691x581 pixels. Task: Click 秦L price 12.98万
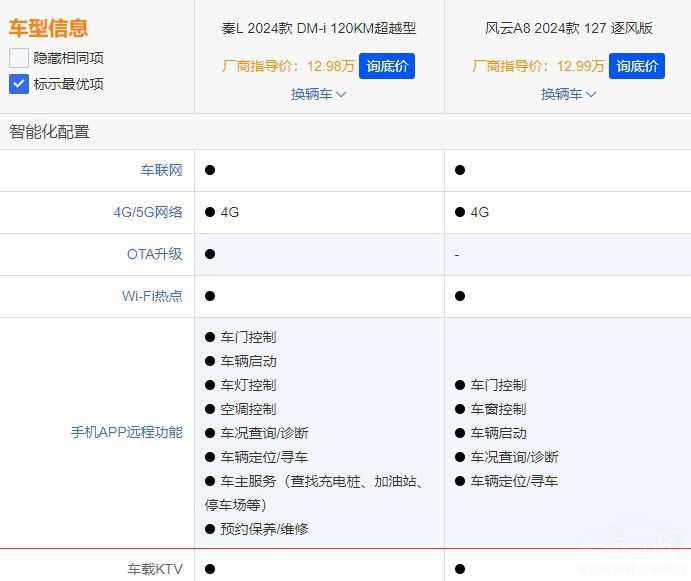click(330, 66)
